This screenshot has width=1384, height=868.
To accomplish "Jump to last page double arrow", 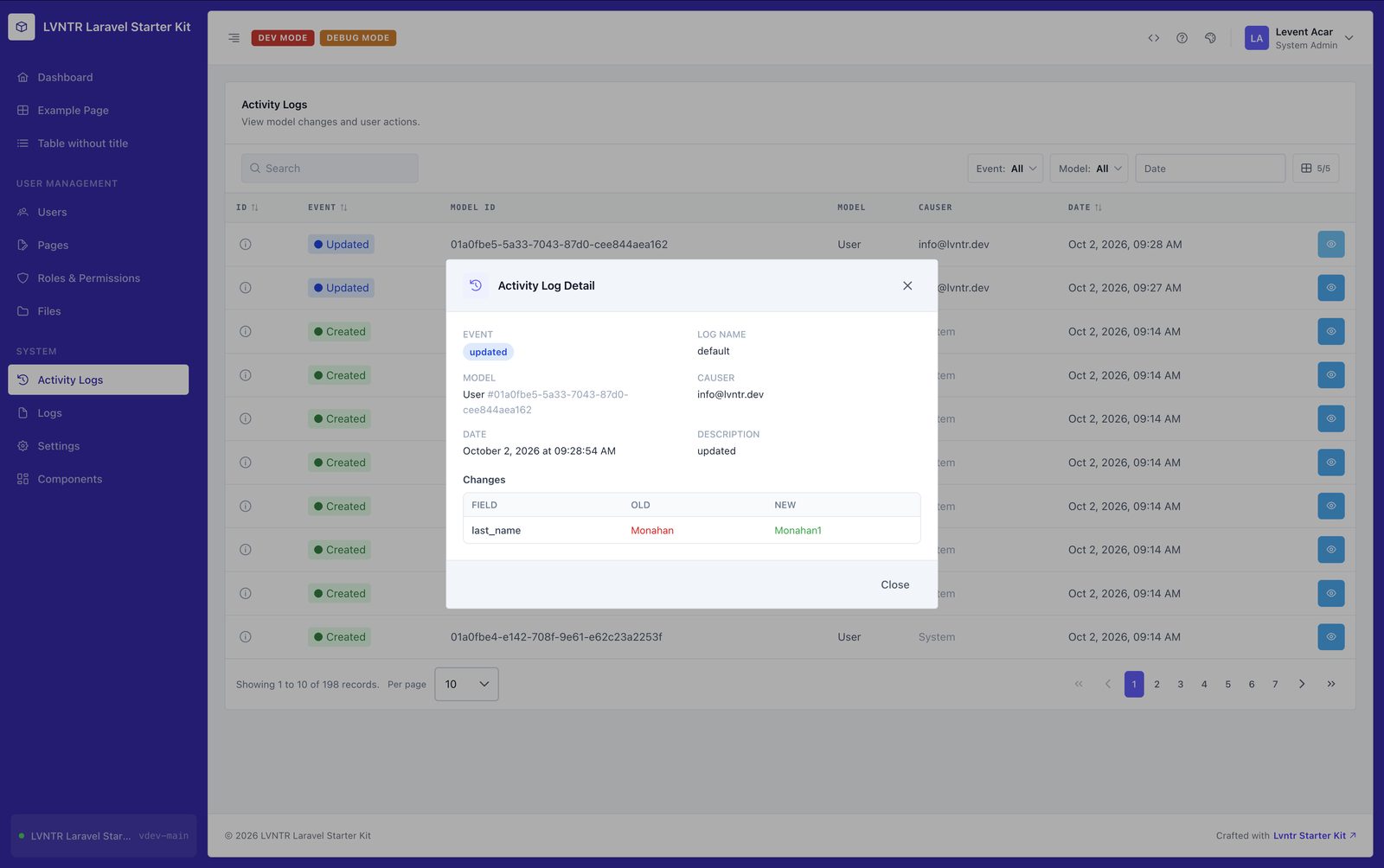I will tap(1331, 684).
